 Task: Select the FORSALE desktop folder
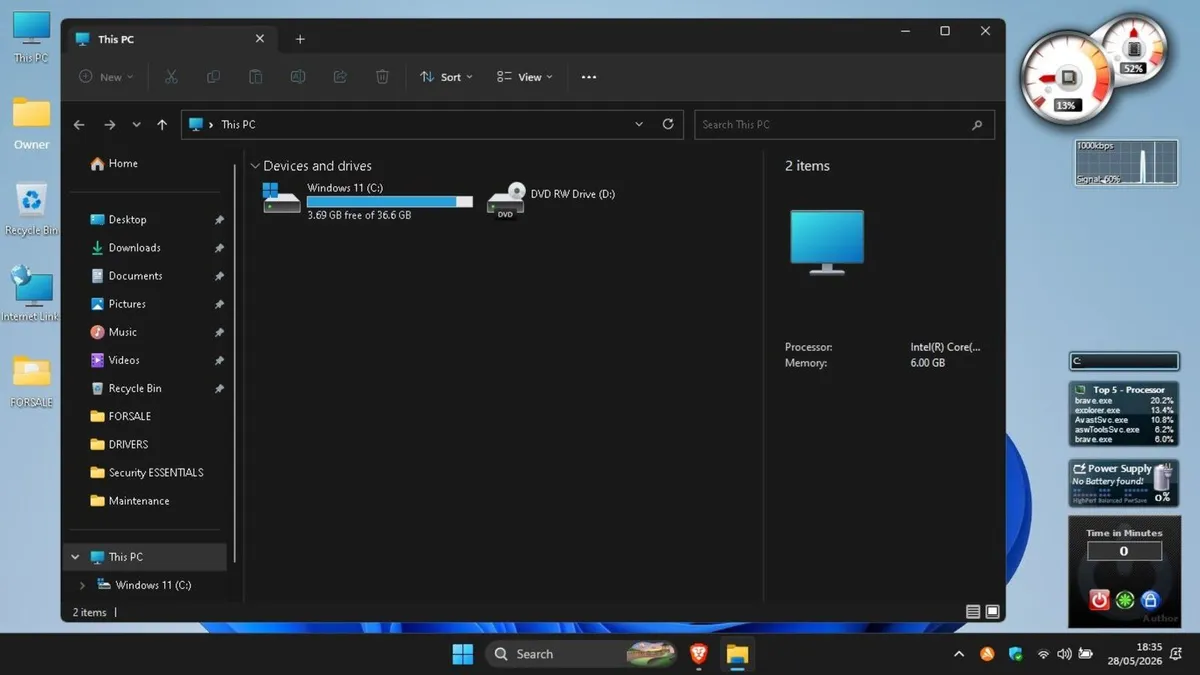click(x=31, y=382)
